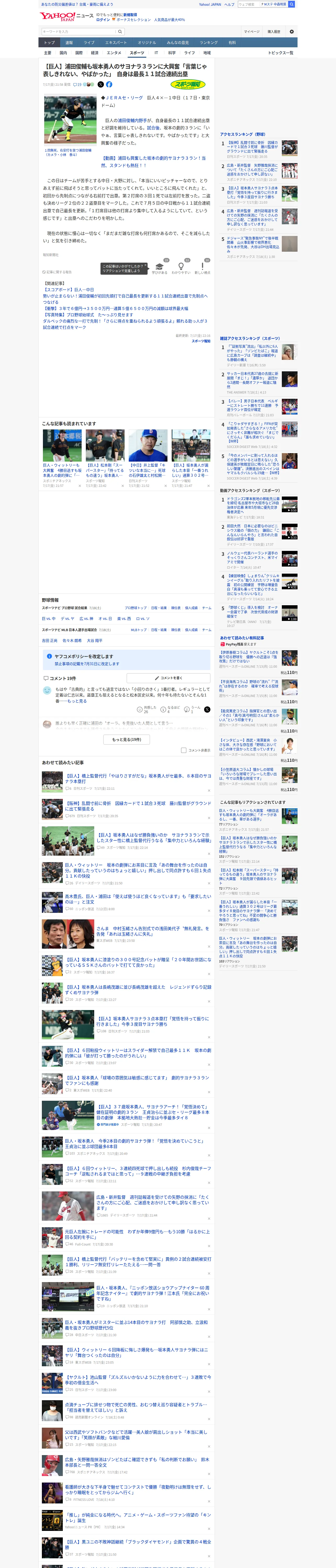Click the ヘルプ link in header
This screenshot has height=1568, width=336.
(x=229, y=4)
